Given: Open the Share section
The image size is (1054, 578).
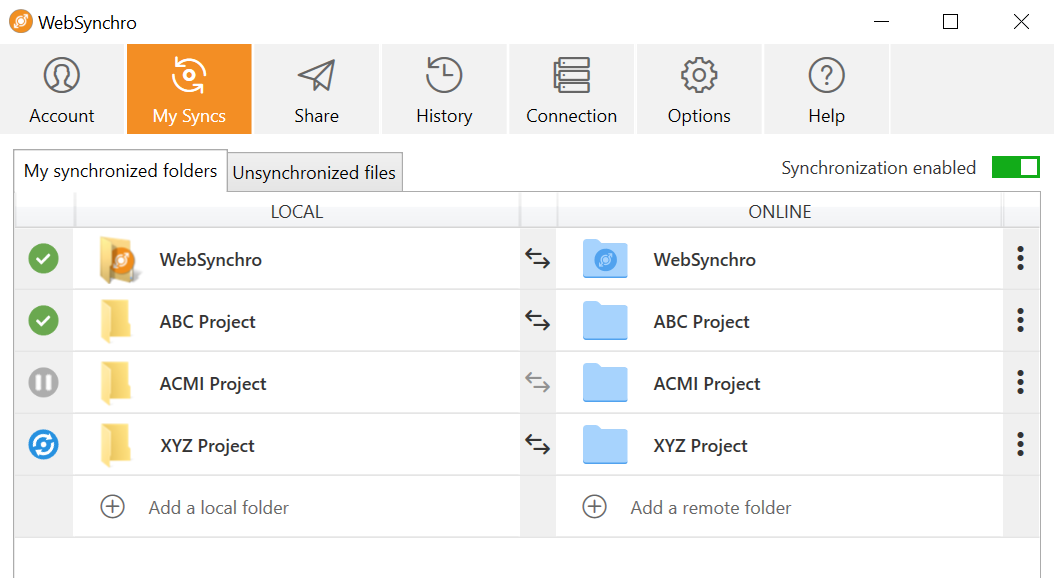Looking at the screenshot, I should [317, 89].
